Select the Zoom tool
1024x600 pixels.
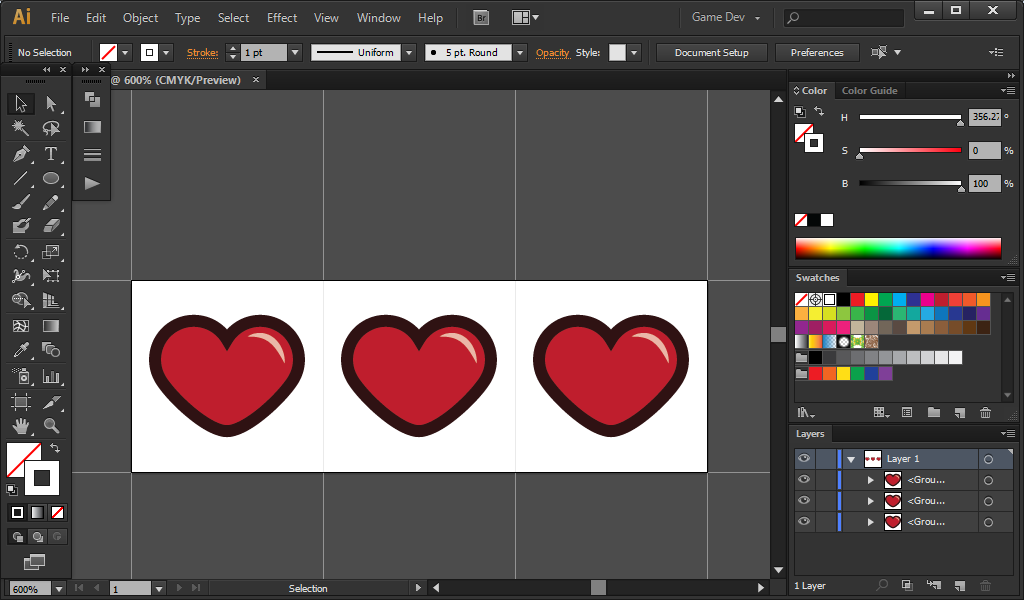pyautogui.click(x=51, y=426)
